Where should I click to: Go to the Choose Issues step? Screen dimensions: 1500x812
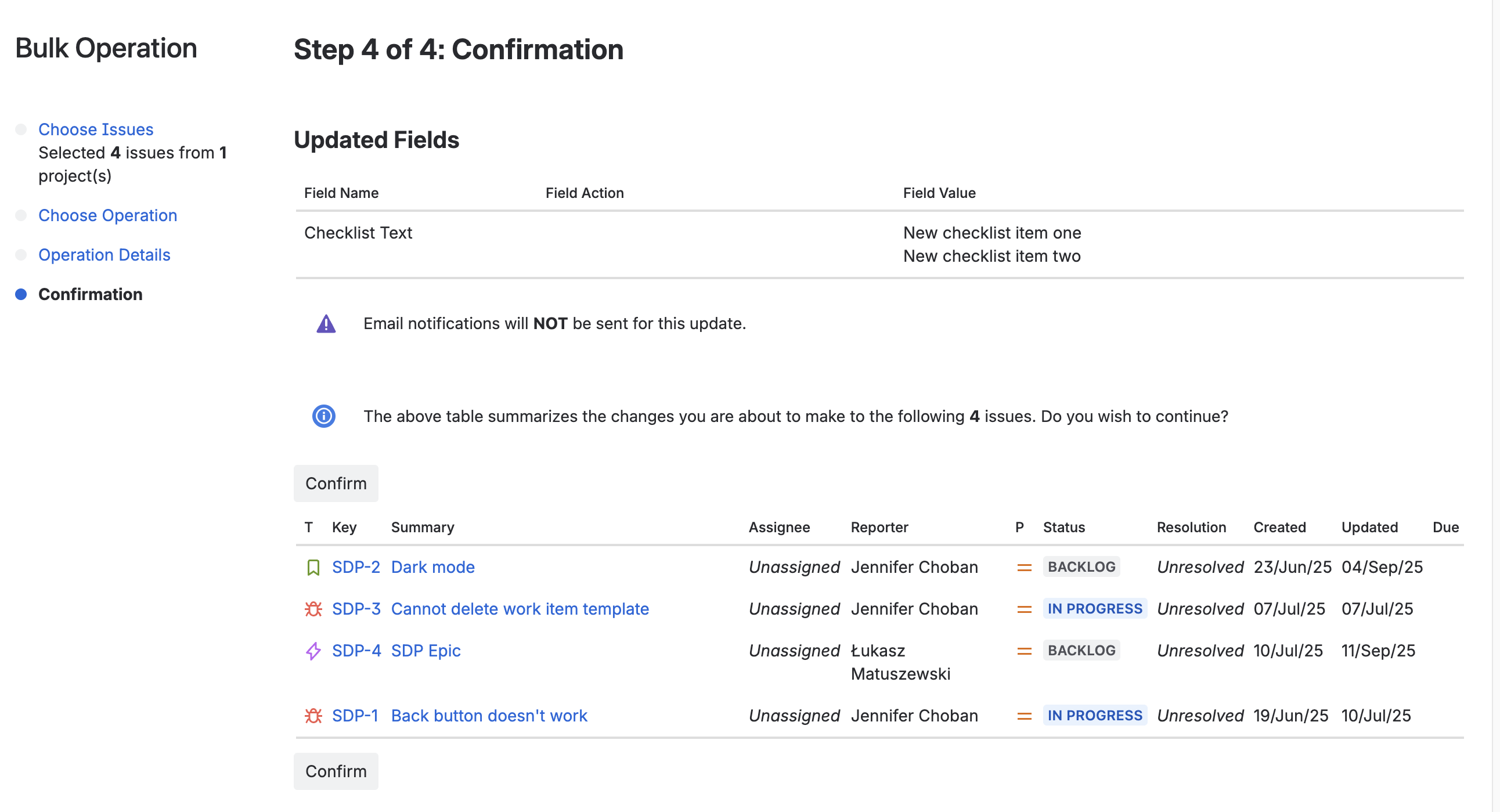pos(96,129)
